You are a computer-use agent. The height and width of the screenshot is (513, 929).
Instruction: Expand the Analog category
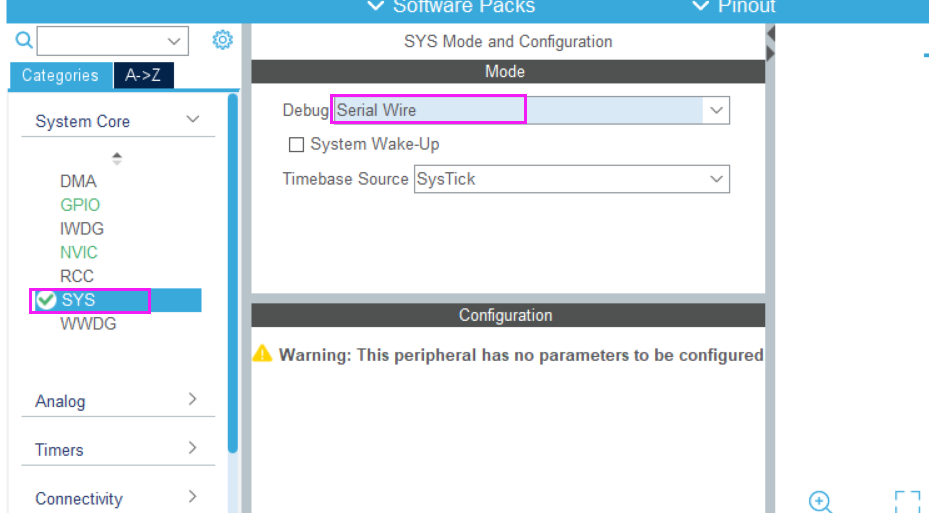pos(193,399)
